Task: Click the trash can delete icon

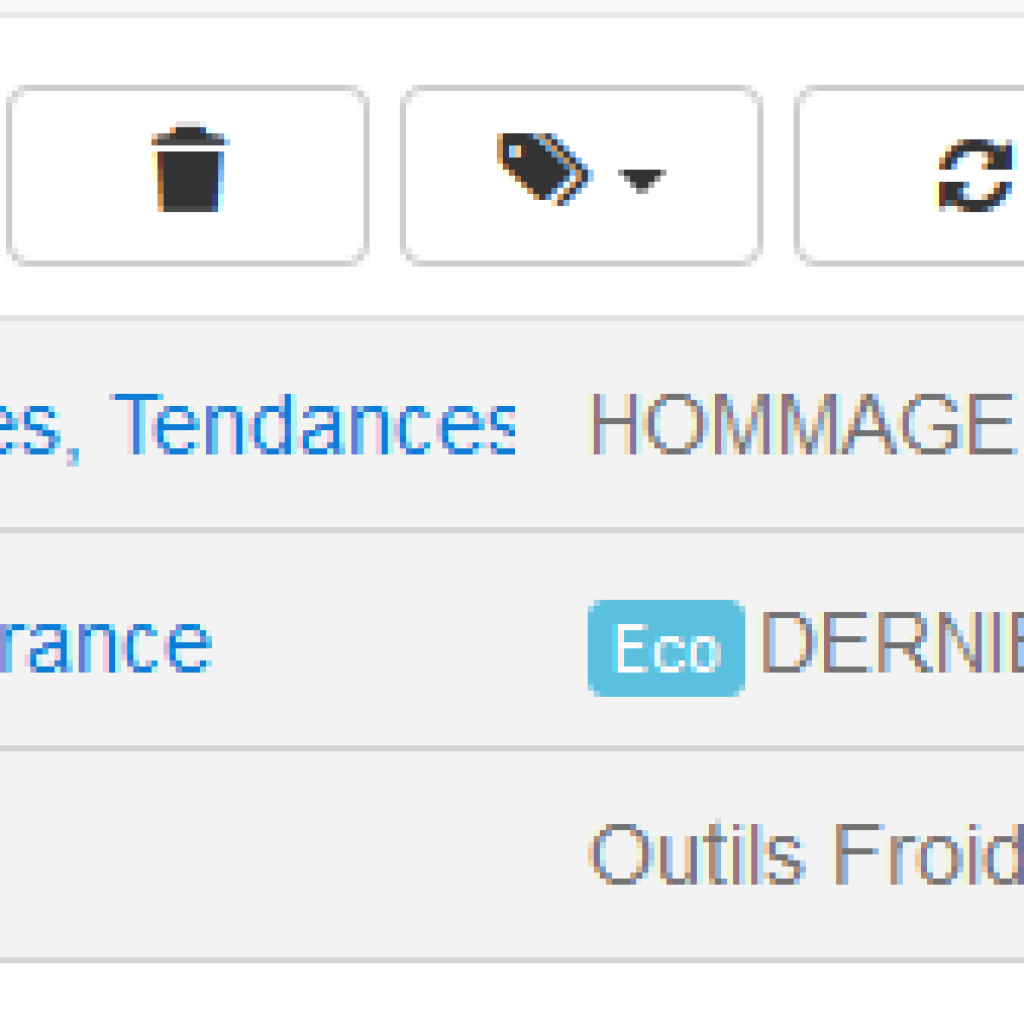Action: pos(189,168)
